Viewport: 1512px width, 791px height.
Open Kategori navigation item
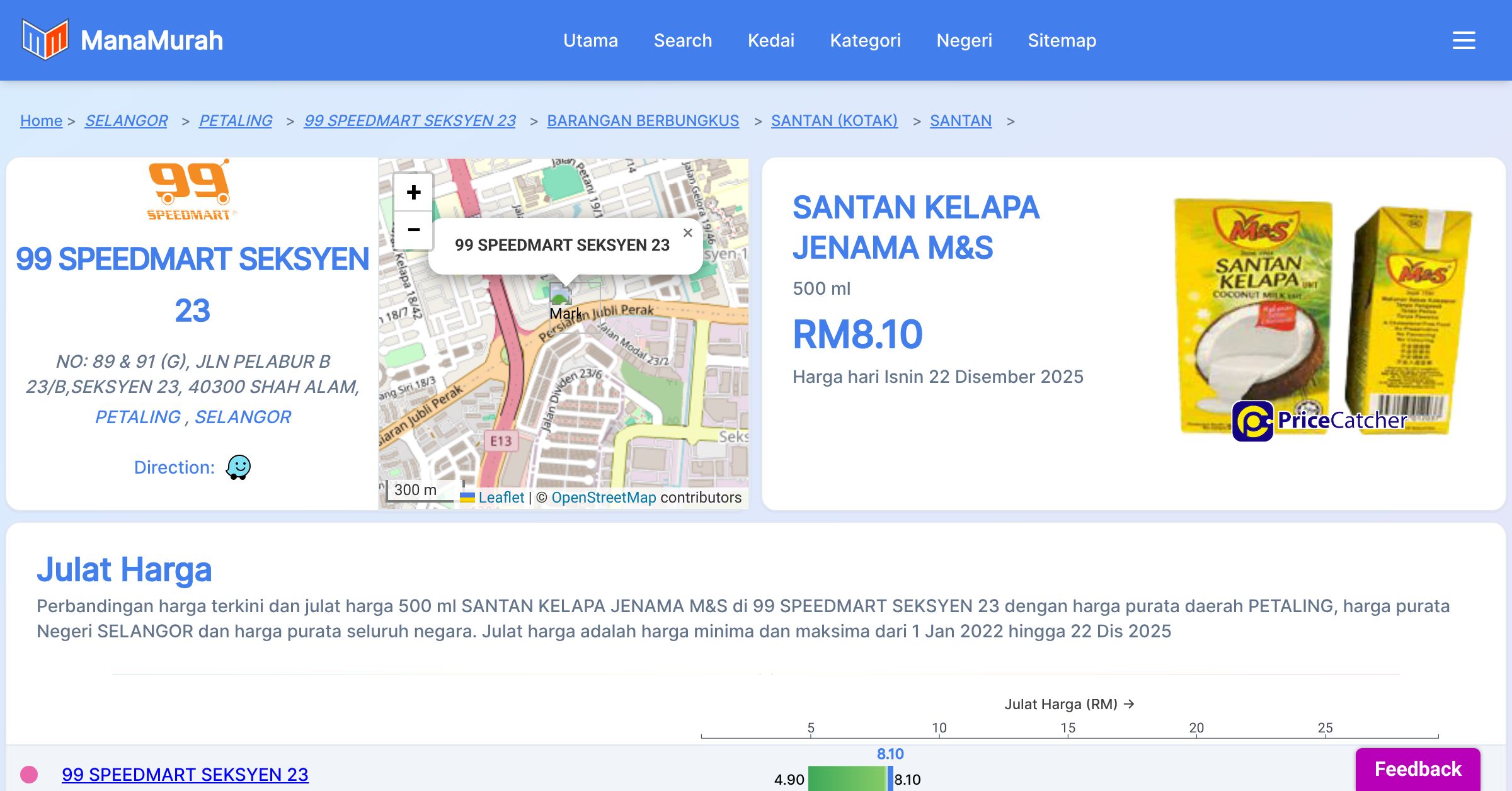(865, 40)
